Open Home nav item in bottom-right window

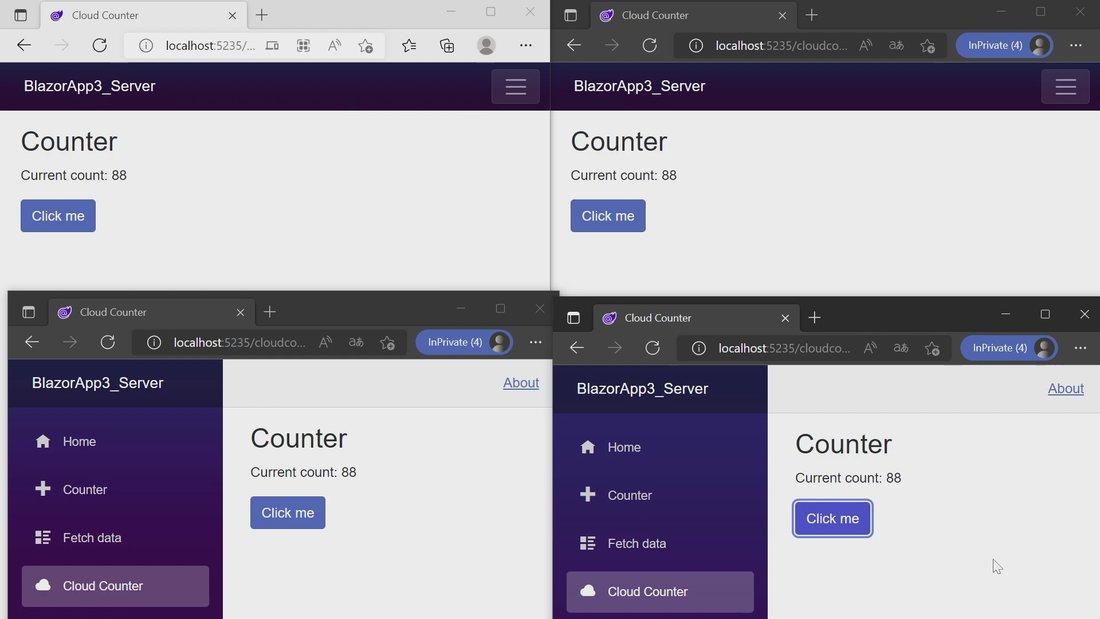[660, 447]
